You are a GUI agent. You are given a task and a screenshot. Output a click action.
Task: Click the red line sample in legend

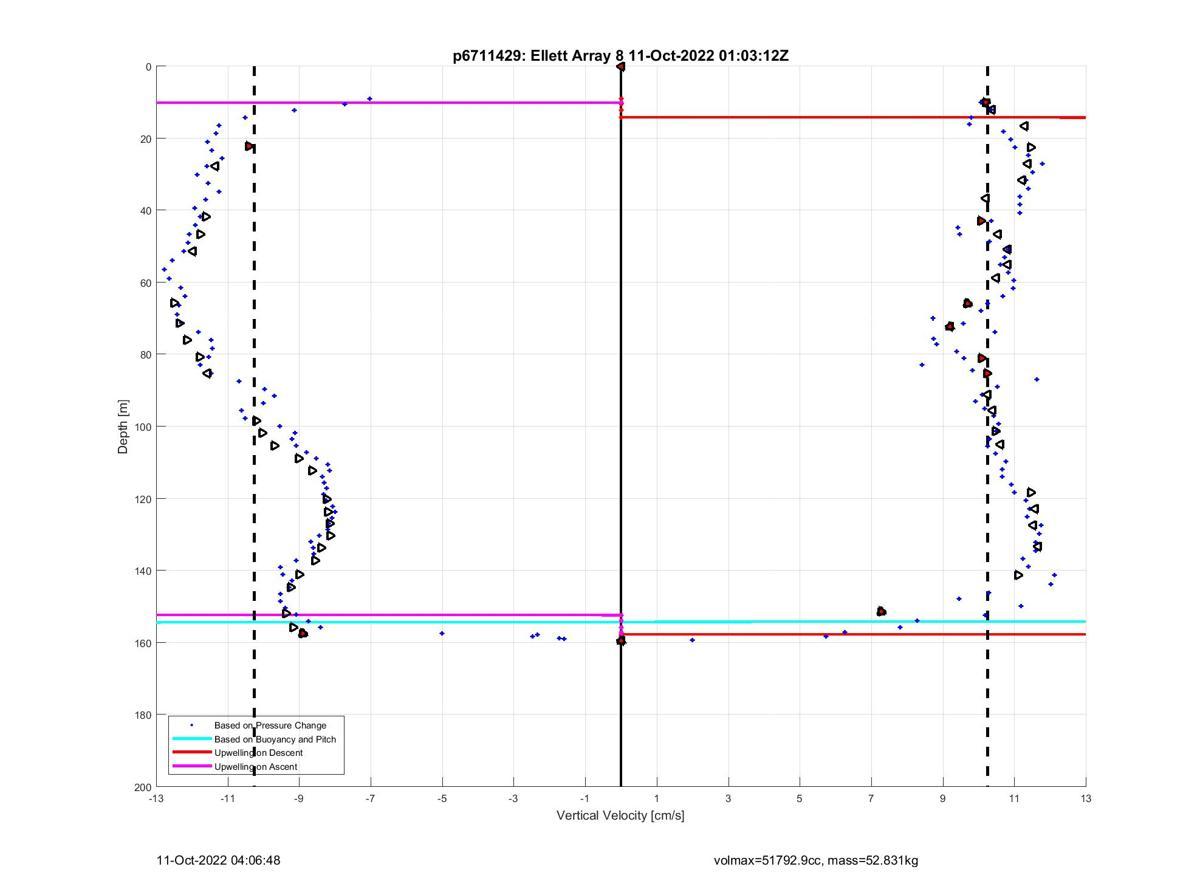tap(191, 753)
